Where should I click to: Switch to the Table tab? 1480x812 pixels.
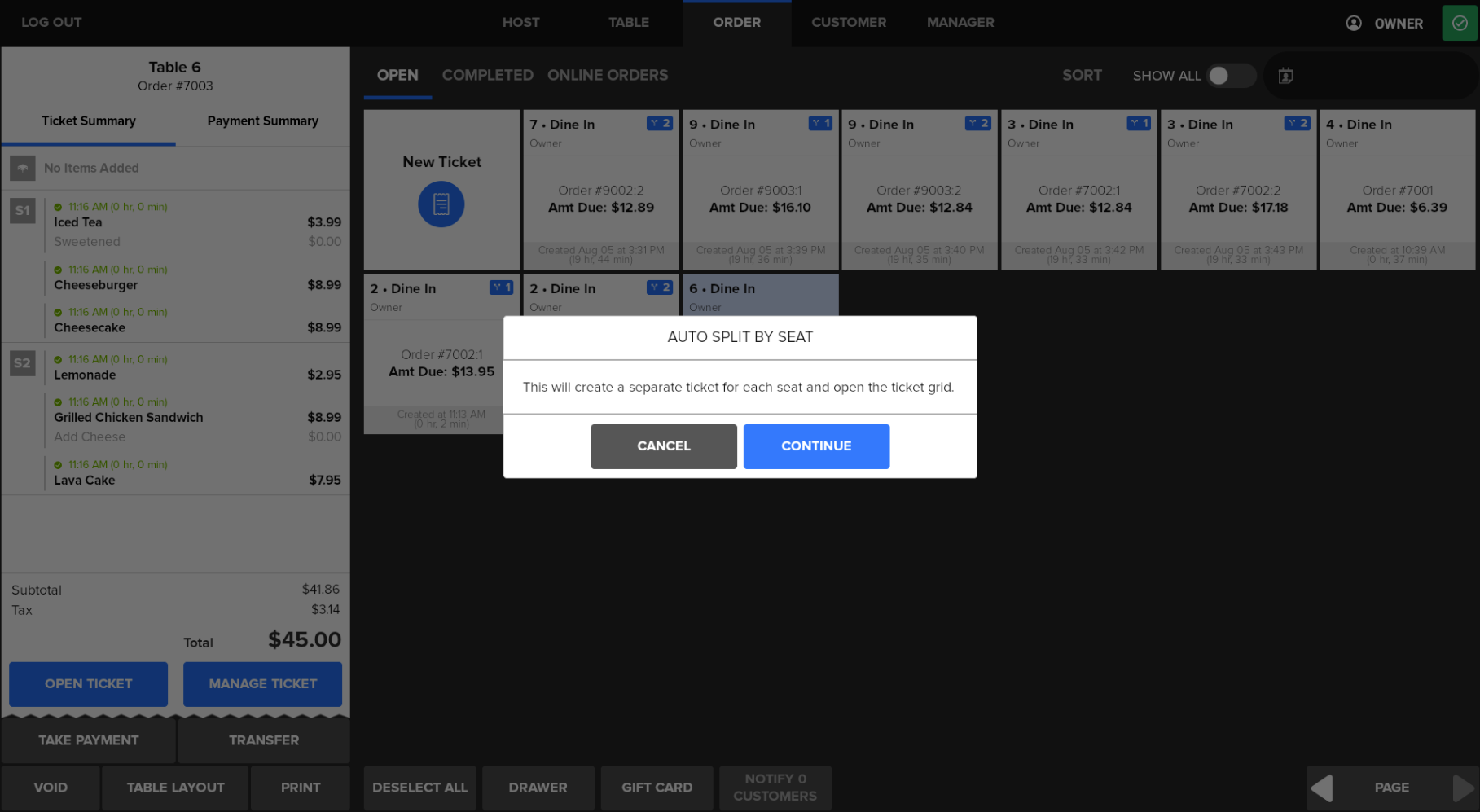(629, 23)
